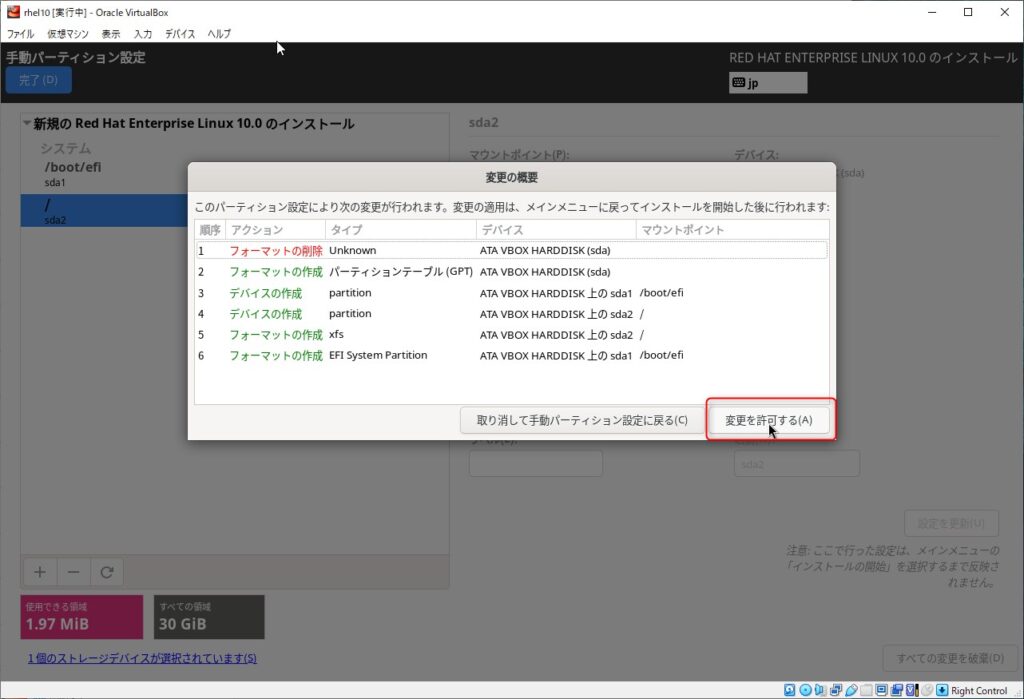Open the 仮想マシン menu
The height and width of the screenshot is (699, 1024).
(x=68, y=34)
